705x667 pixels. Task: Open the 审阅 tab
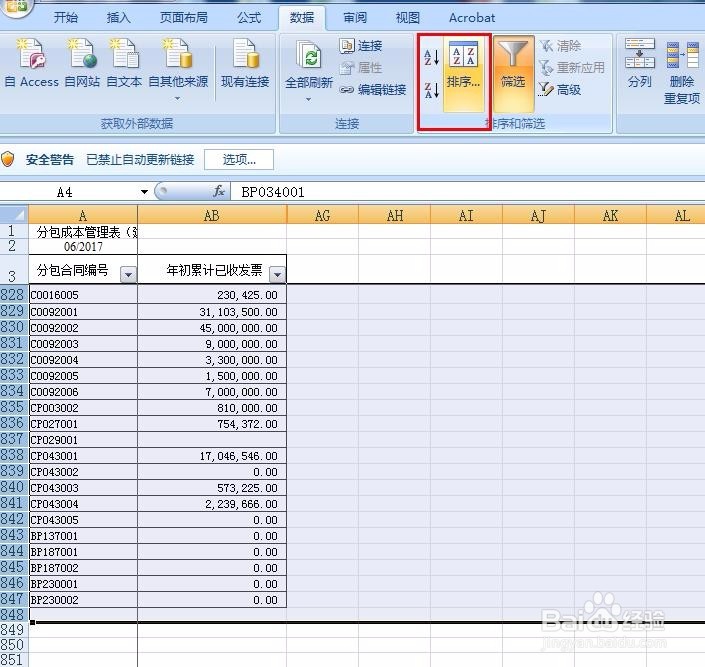click(355, 18)
